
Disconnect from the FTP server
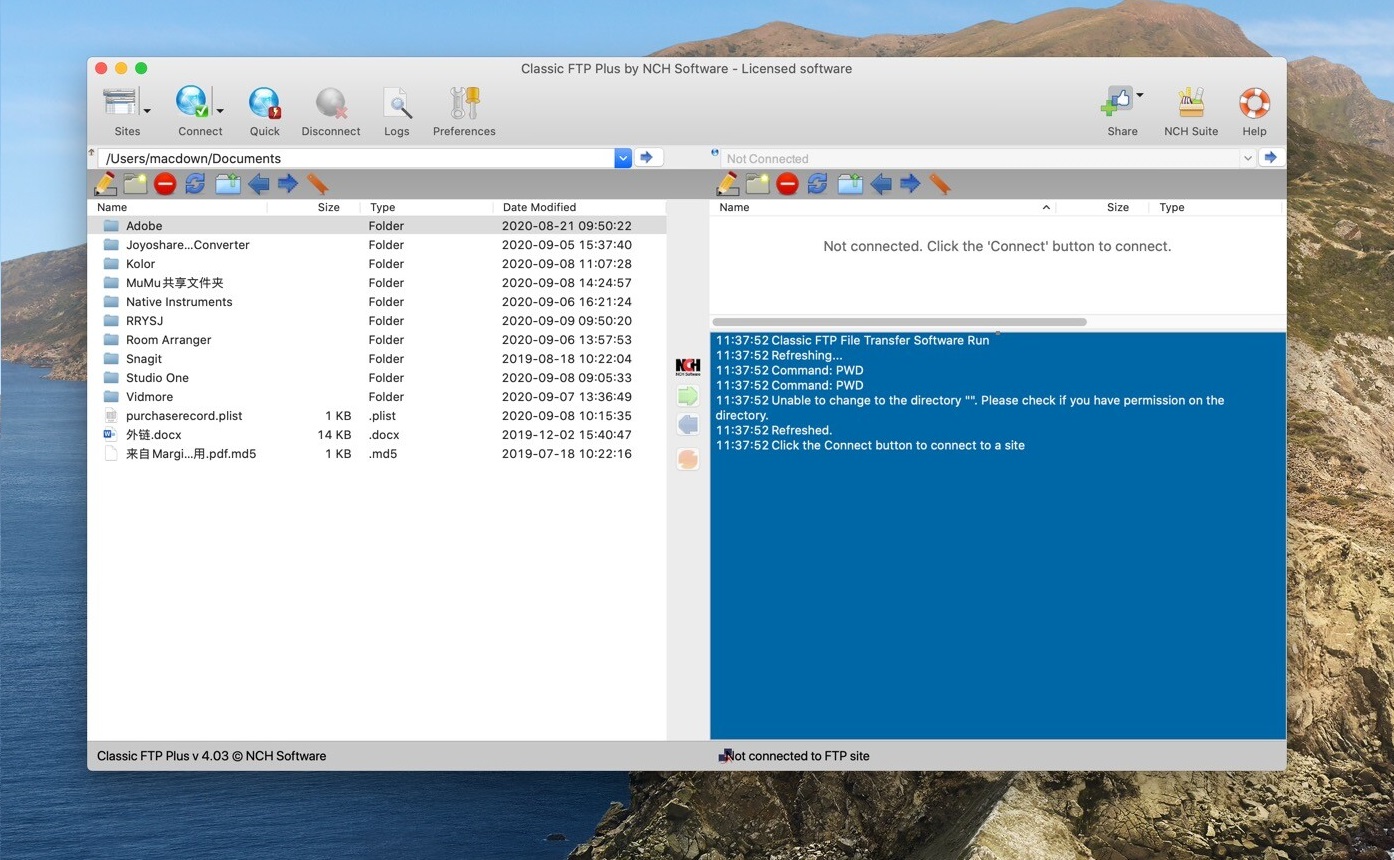coord(330,104)
